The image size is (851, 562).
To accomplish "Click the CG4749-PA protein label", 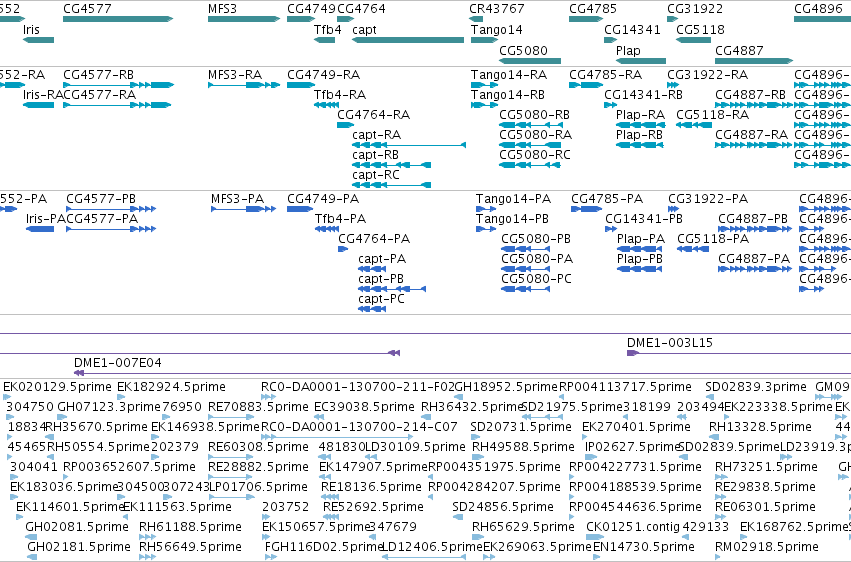I will click(x=323, y=199).
